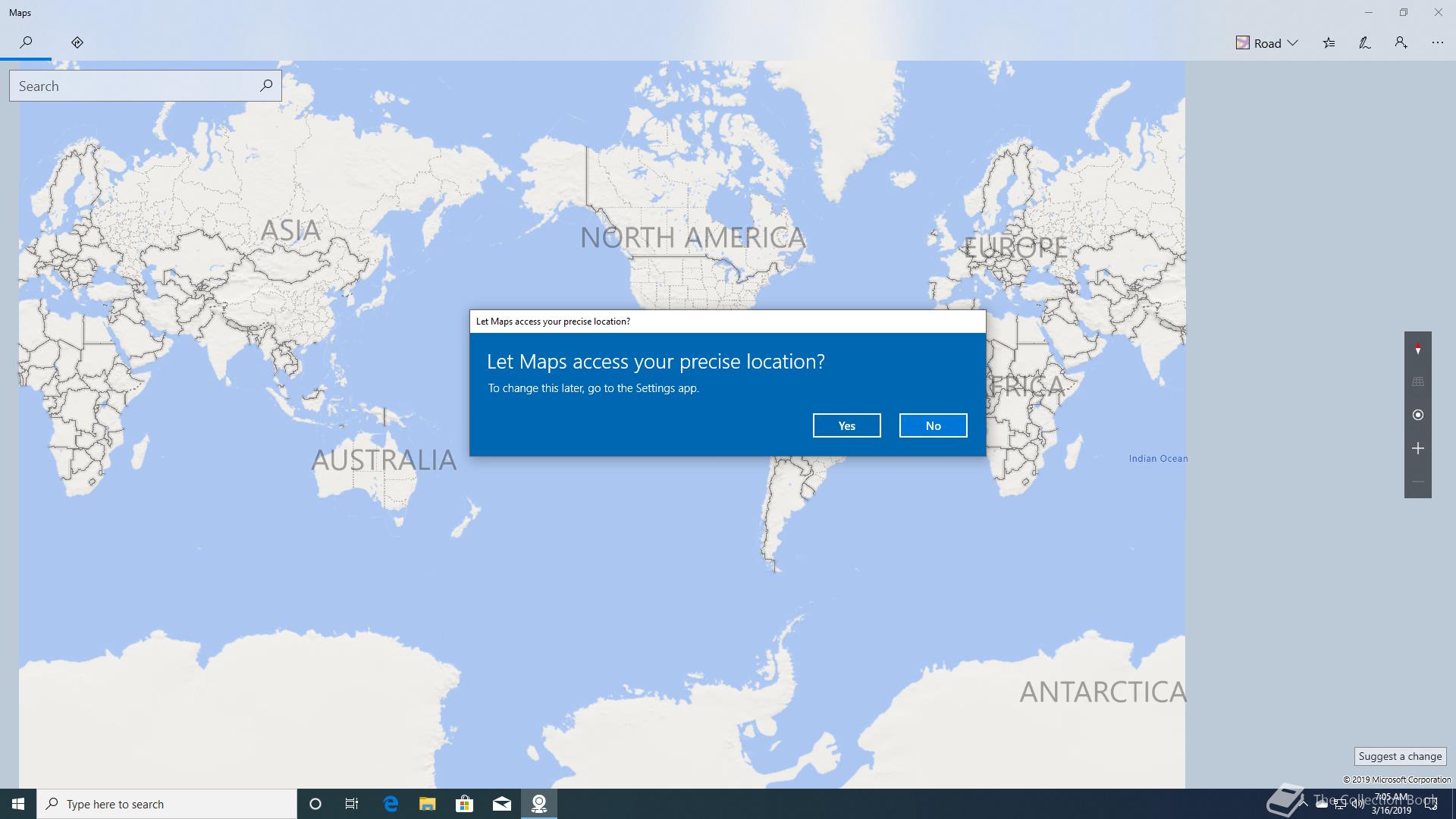Open Microsoft Store from the taskbar
This screenshot has height=819, width=1456.
click(464, 804)
